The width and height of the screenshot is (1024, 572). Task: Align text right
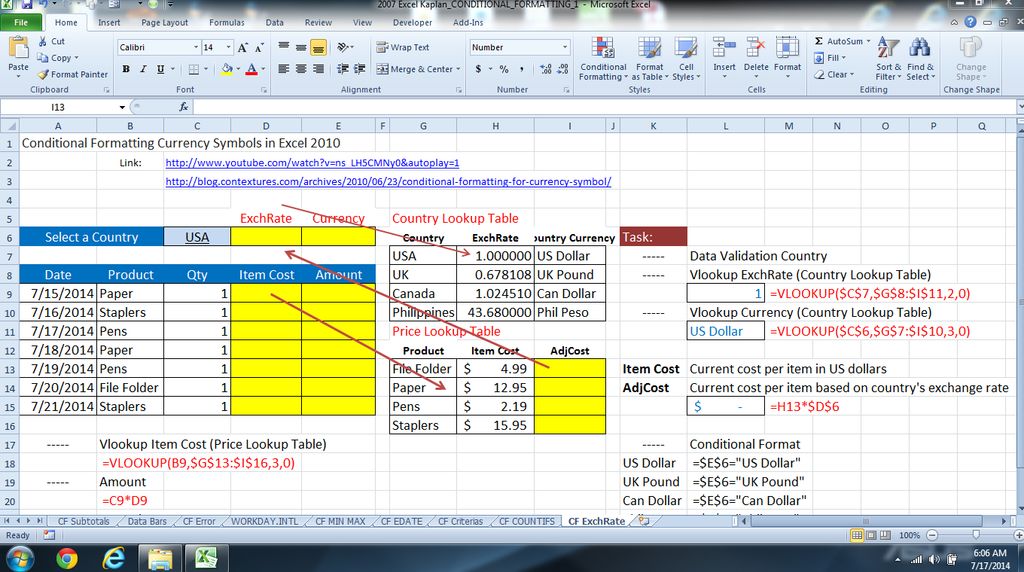click(x=318, y=69)
